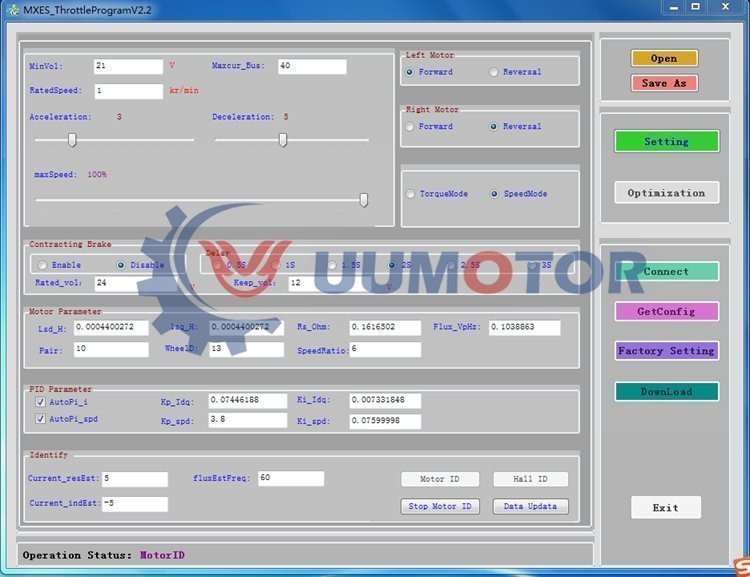Click the Acceleration slider handle
750x577 pixels.
click(x=72, y=140)
